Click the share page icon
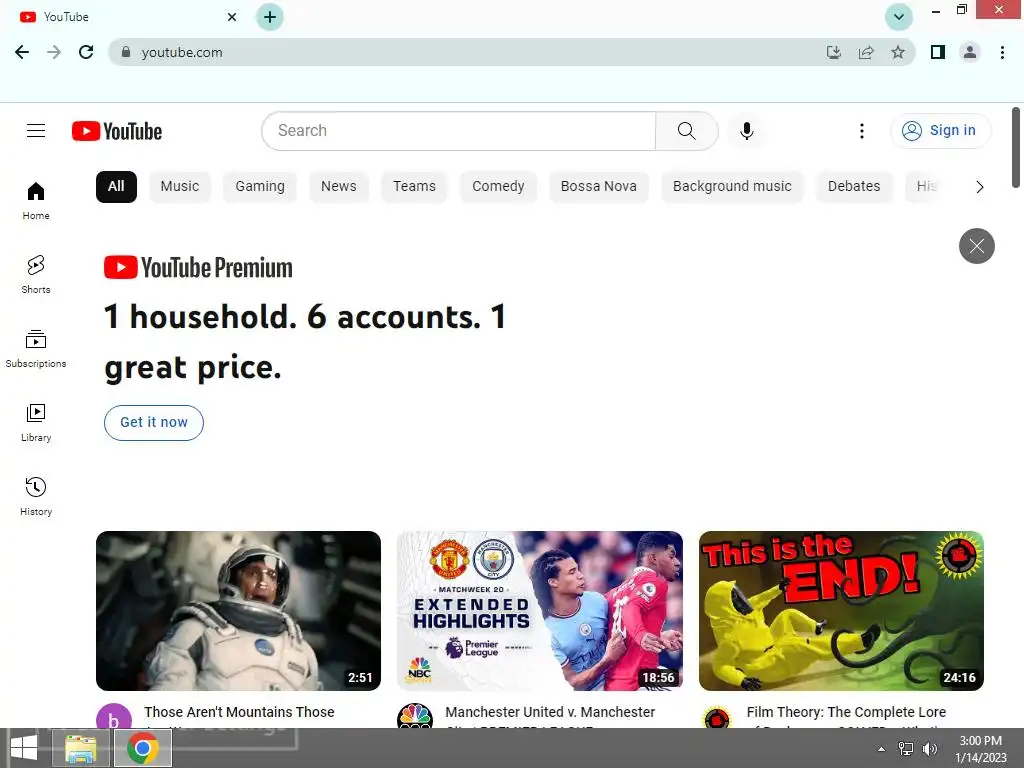The width and height of the screenshot is (1024, 768). 866,52
